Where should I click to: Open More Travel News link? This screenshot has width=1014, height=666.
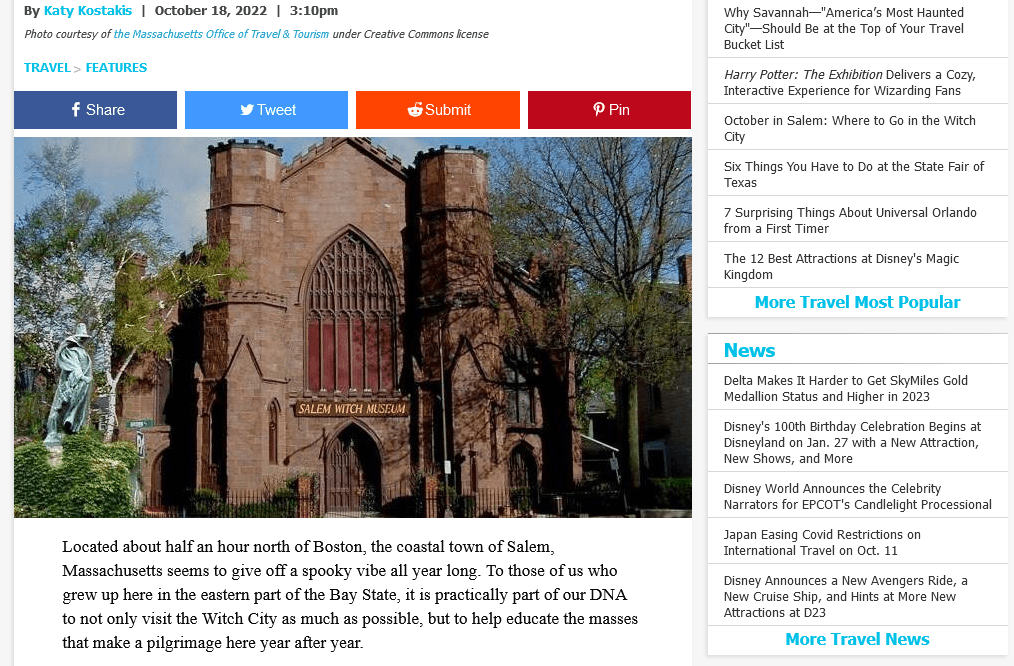[857, 639]
